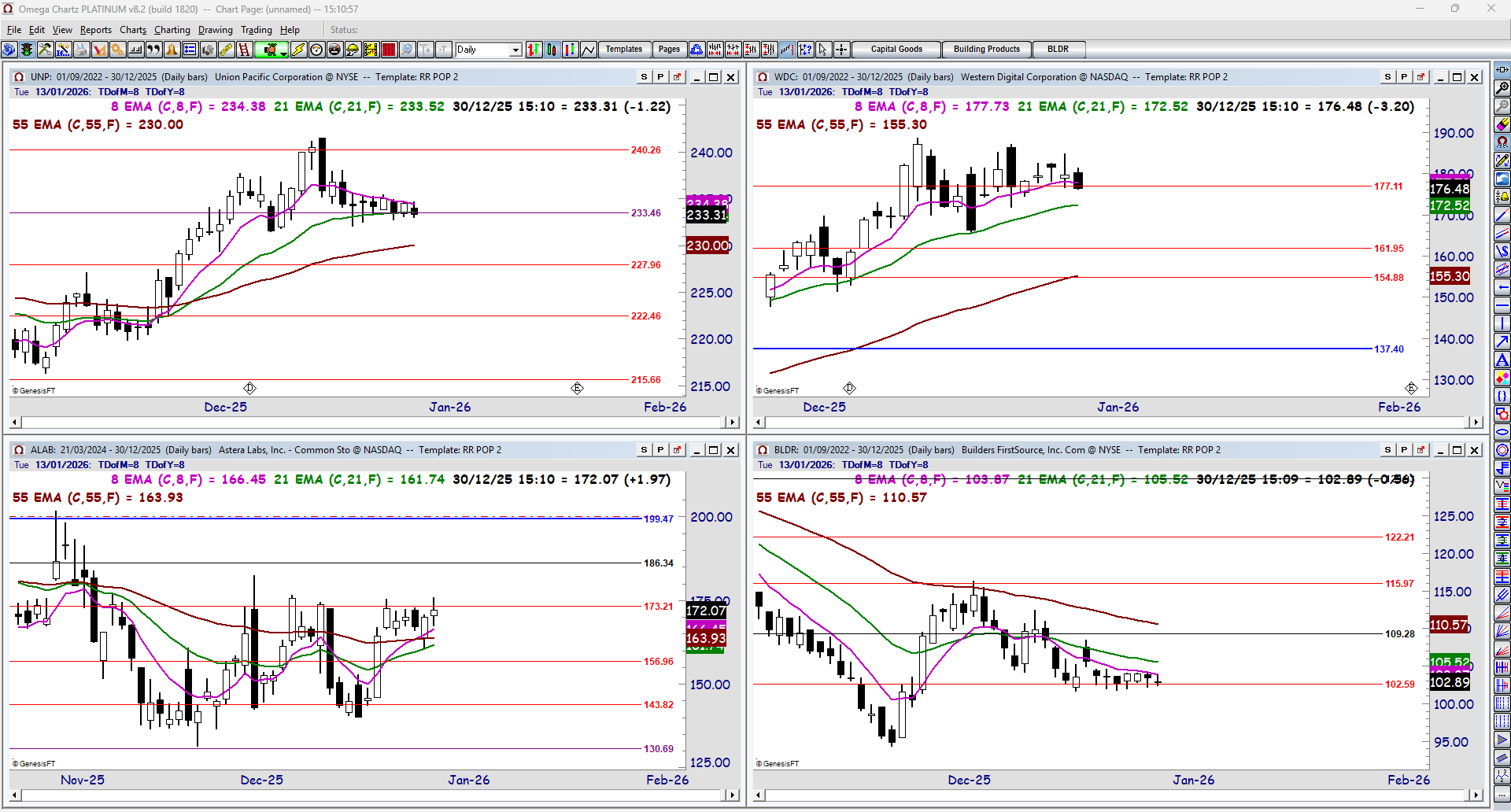Open the Charting menu
The width and height of the screenshot is (1511, 812).
(x=172, y=30)
